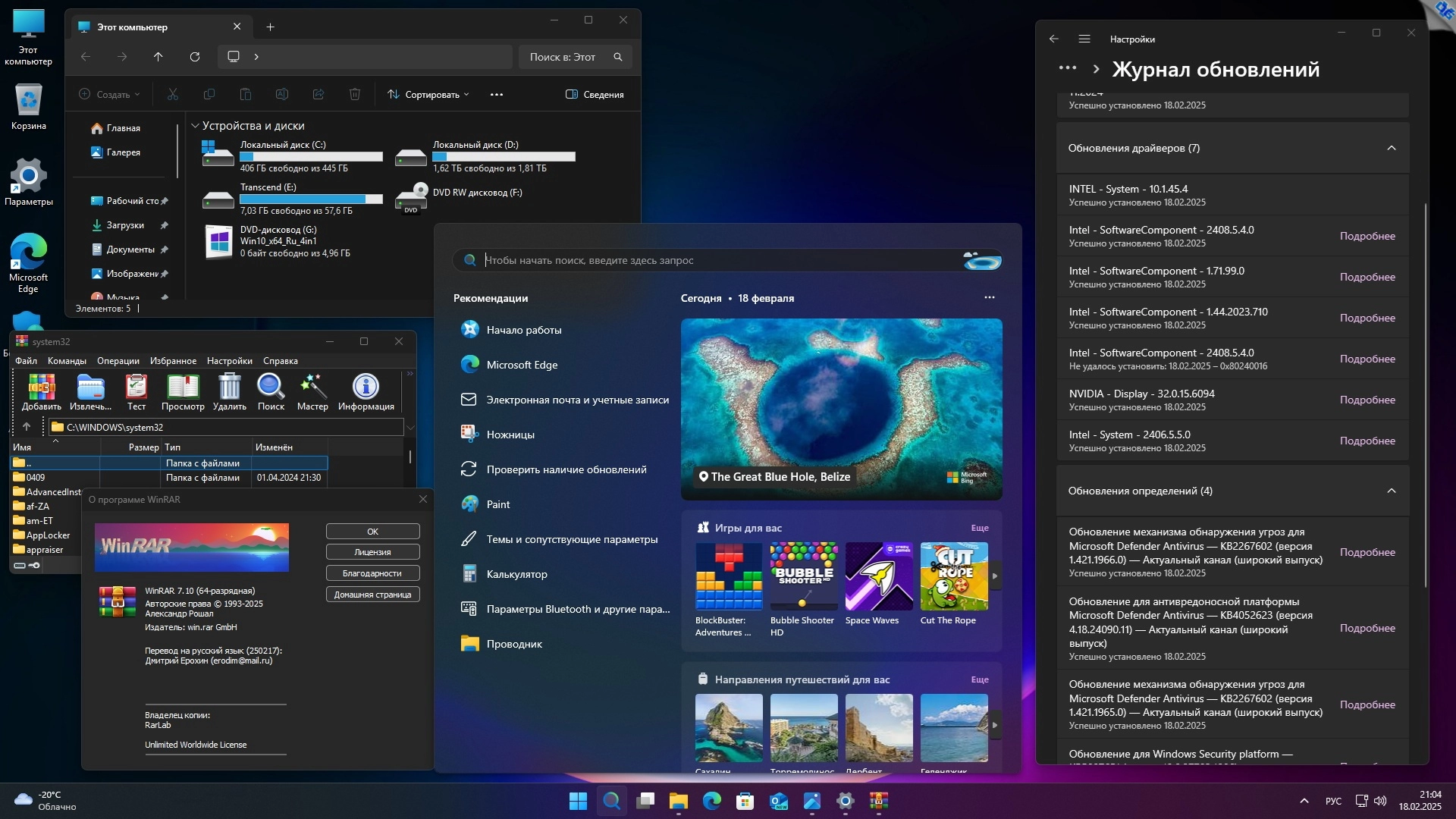This screenshot has height=819, width=1456.
Task: Collapse Definition updates (Обновления определений) section
Action: tap(1391, 491)
